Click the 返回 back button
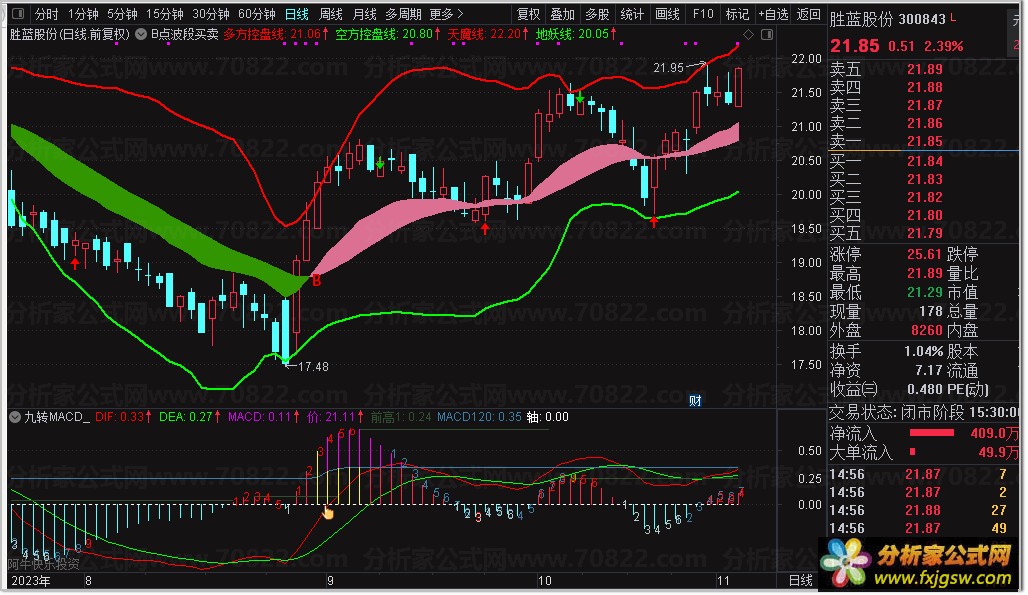Image resolution: width=1028 pixels, height=595 pixels. (808, 14)
